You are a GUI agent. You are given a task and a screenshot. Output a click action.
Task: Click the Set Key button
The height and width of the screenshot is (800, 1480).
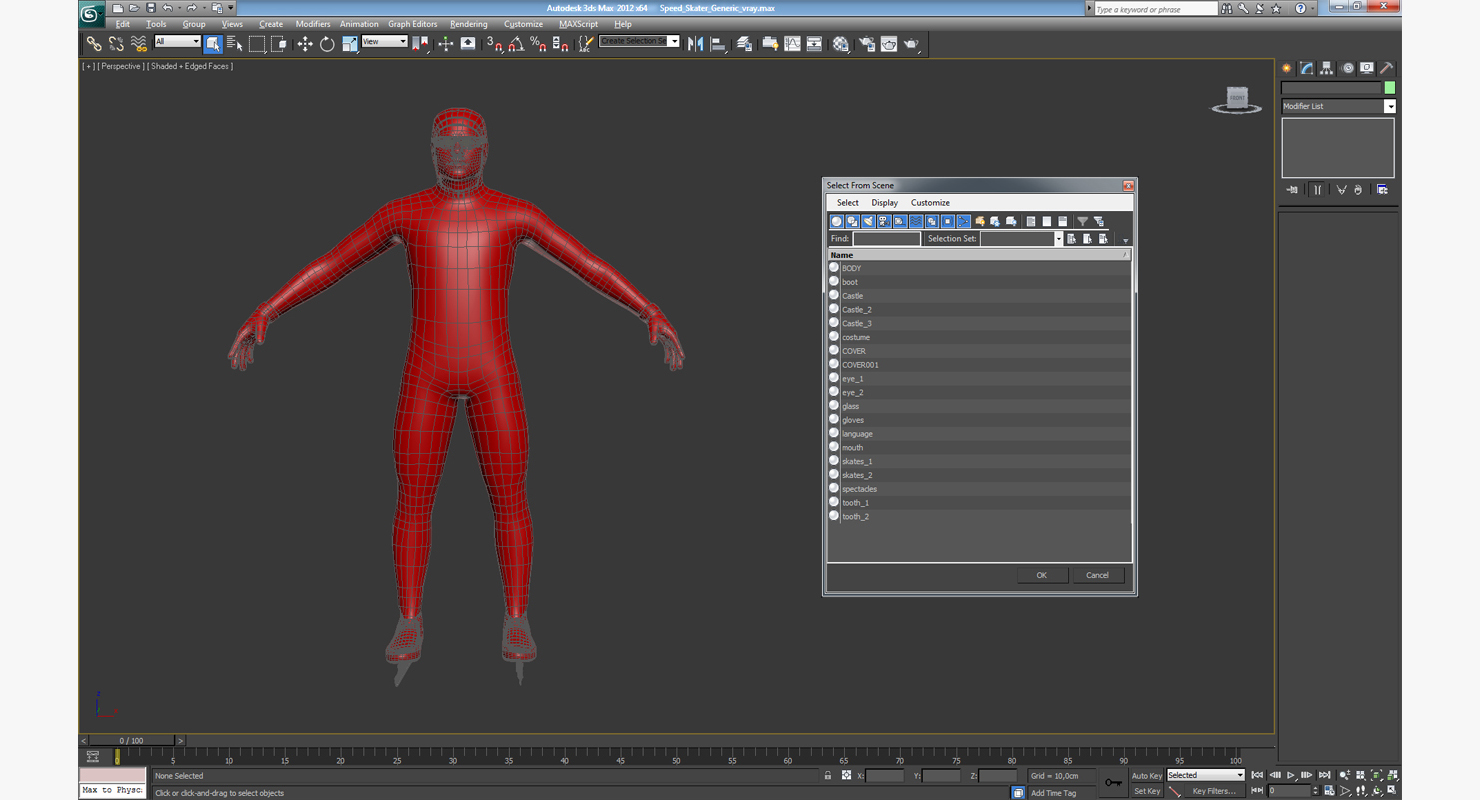[1147, 791]
